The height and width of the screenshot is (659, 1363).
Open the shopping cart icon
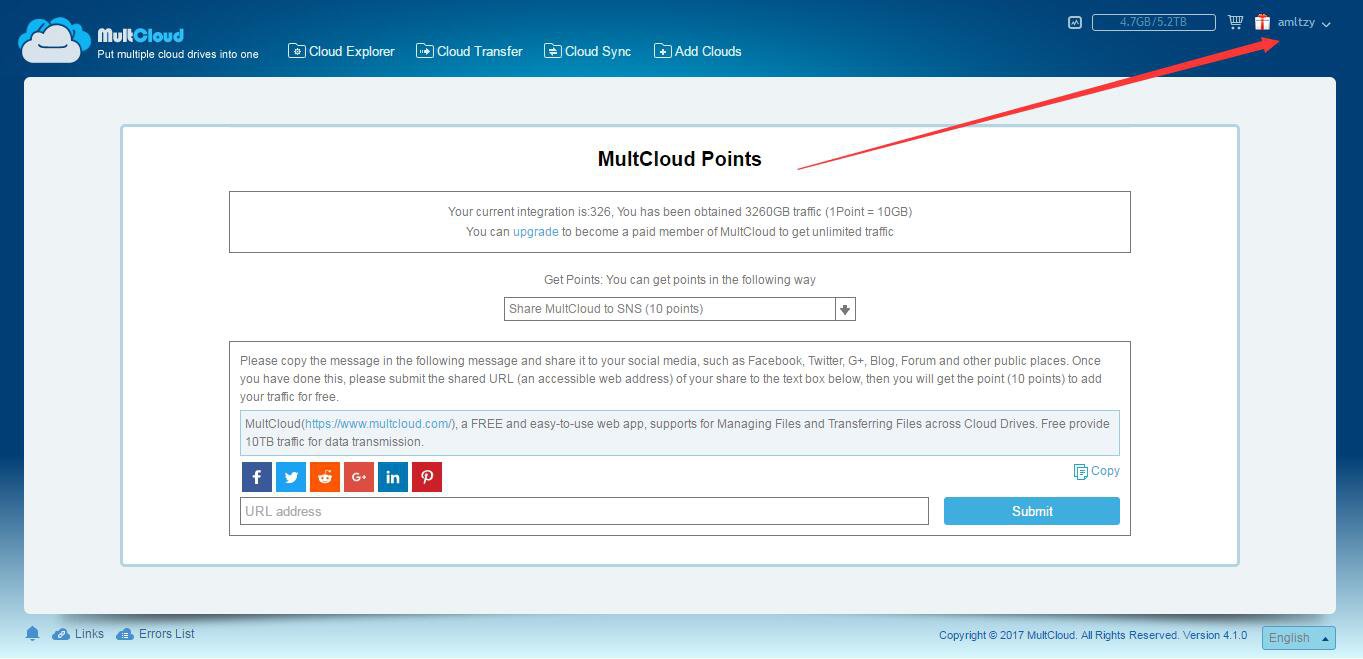coord(1235,22)
